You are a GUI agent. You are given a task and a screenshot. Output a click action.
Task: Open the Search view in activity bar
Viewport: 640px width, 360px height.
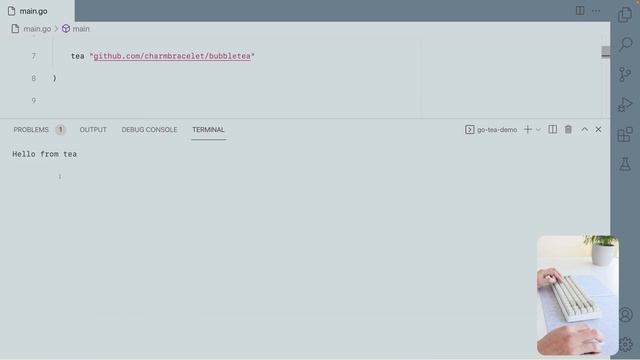[x=625, y=44]
